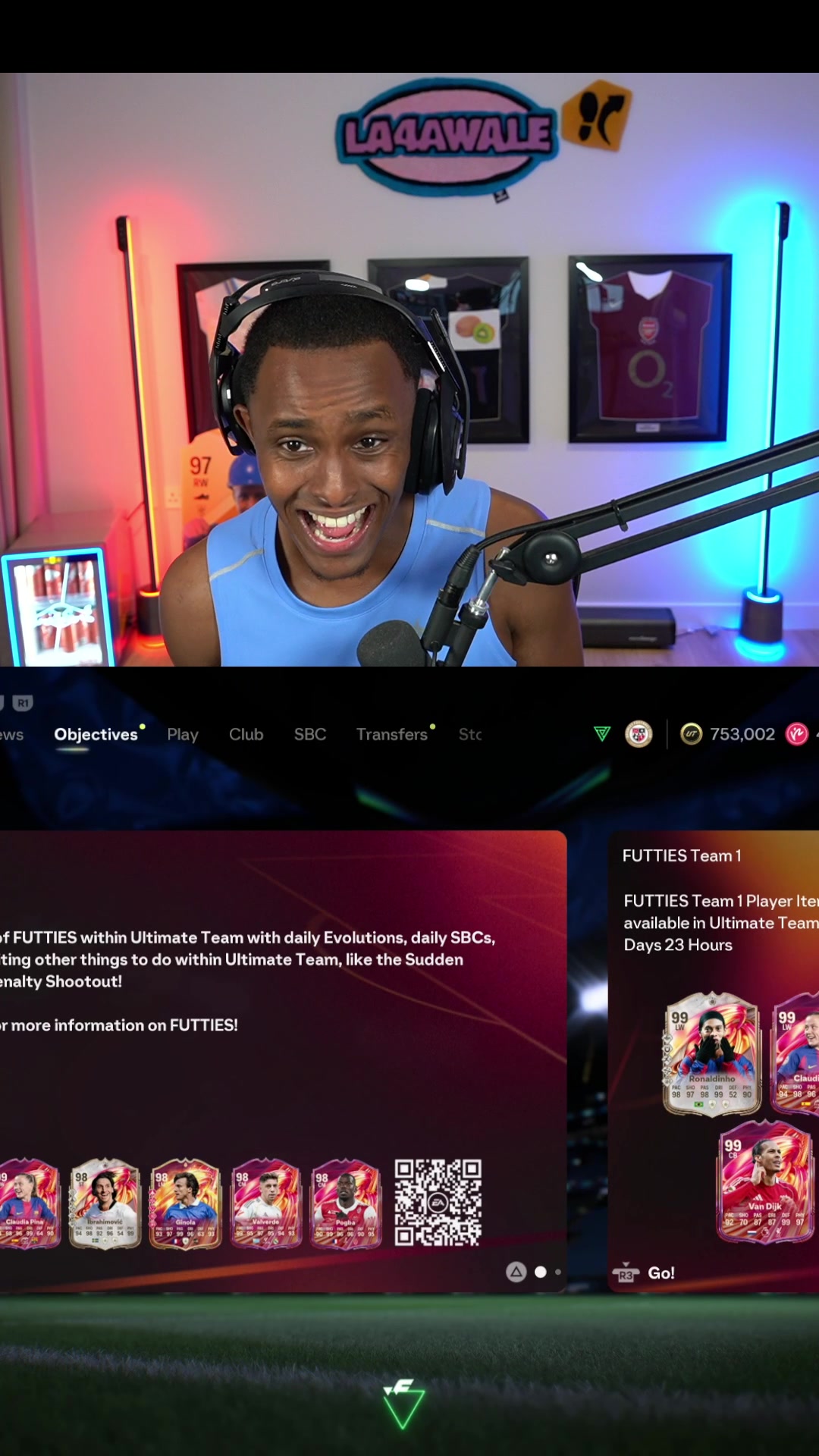Screen dimensions: 819x1456
Task: Click the 'Sudden' text line in the FUTTIES banner
Action: [232, 959]
